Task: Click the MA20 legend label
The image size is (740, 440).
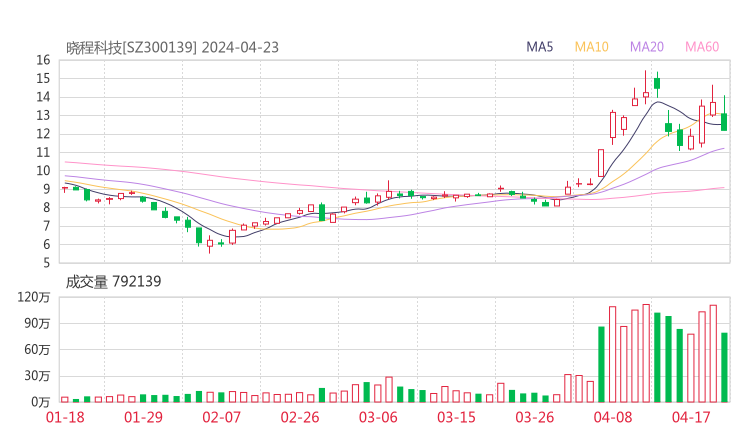Action: [647, 47]
